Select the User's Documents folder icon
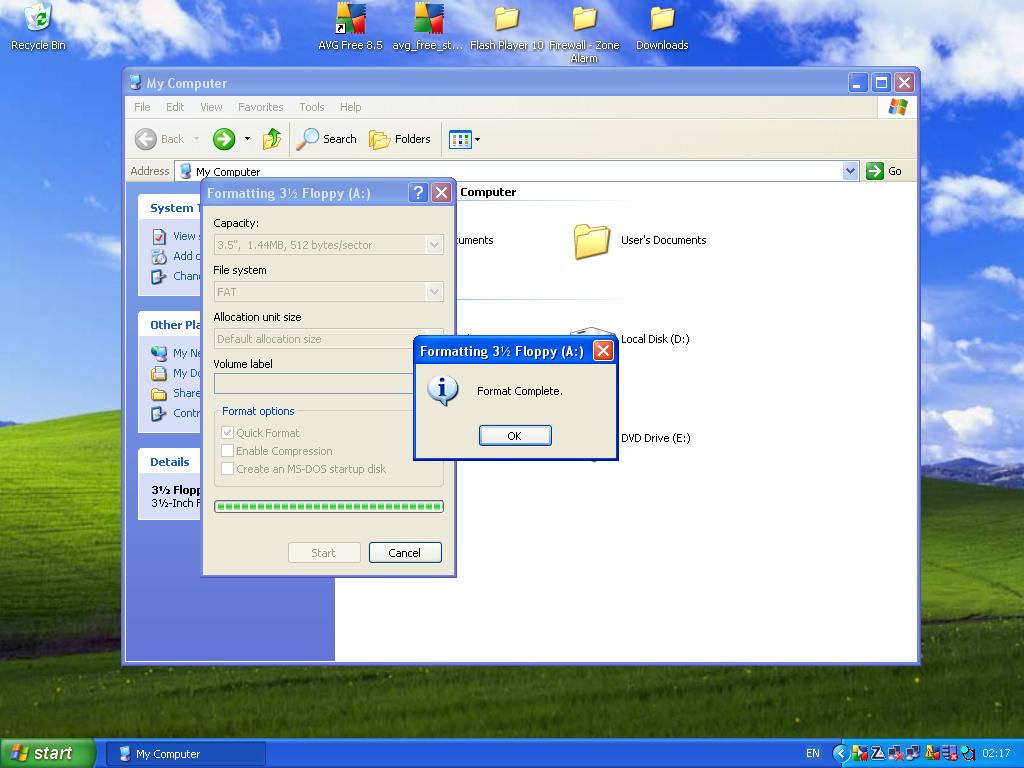 [592, 241]
